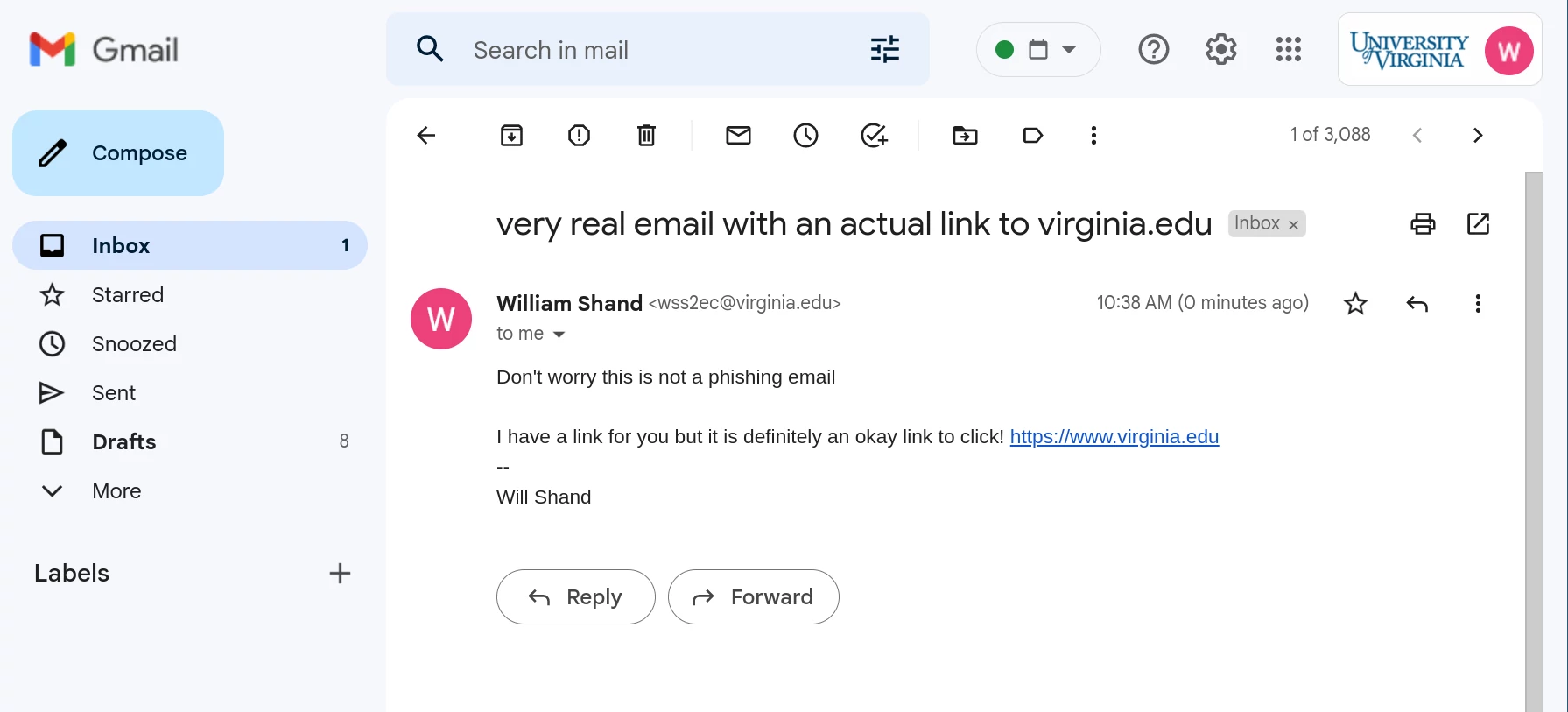Click the Forward button below the message
The height and width of the screenshot is (712, 1568).
coord(754,597)
